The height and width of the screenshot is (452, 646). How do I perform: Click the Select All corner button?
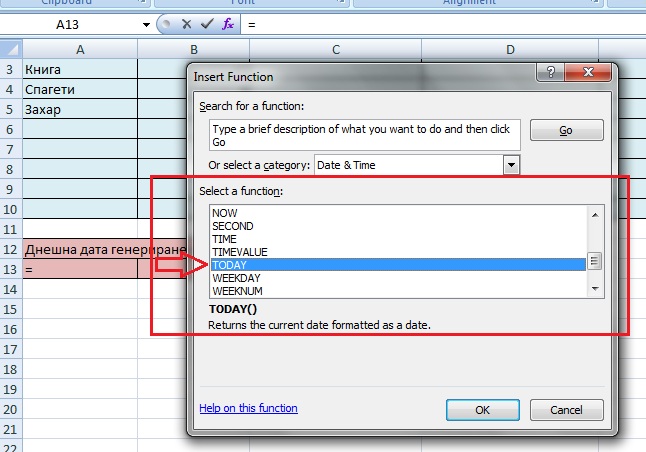[11, 49]
